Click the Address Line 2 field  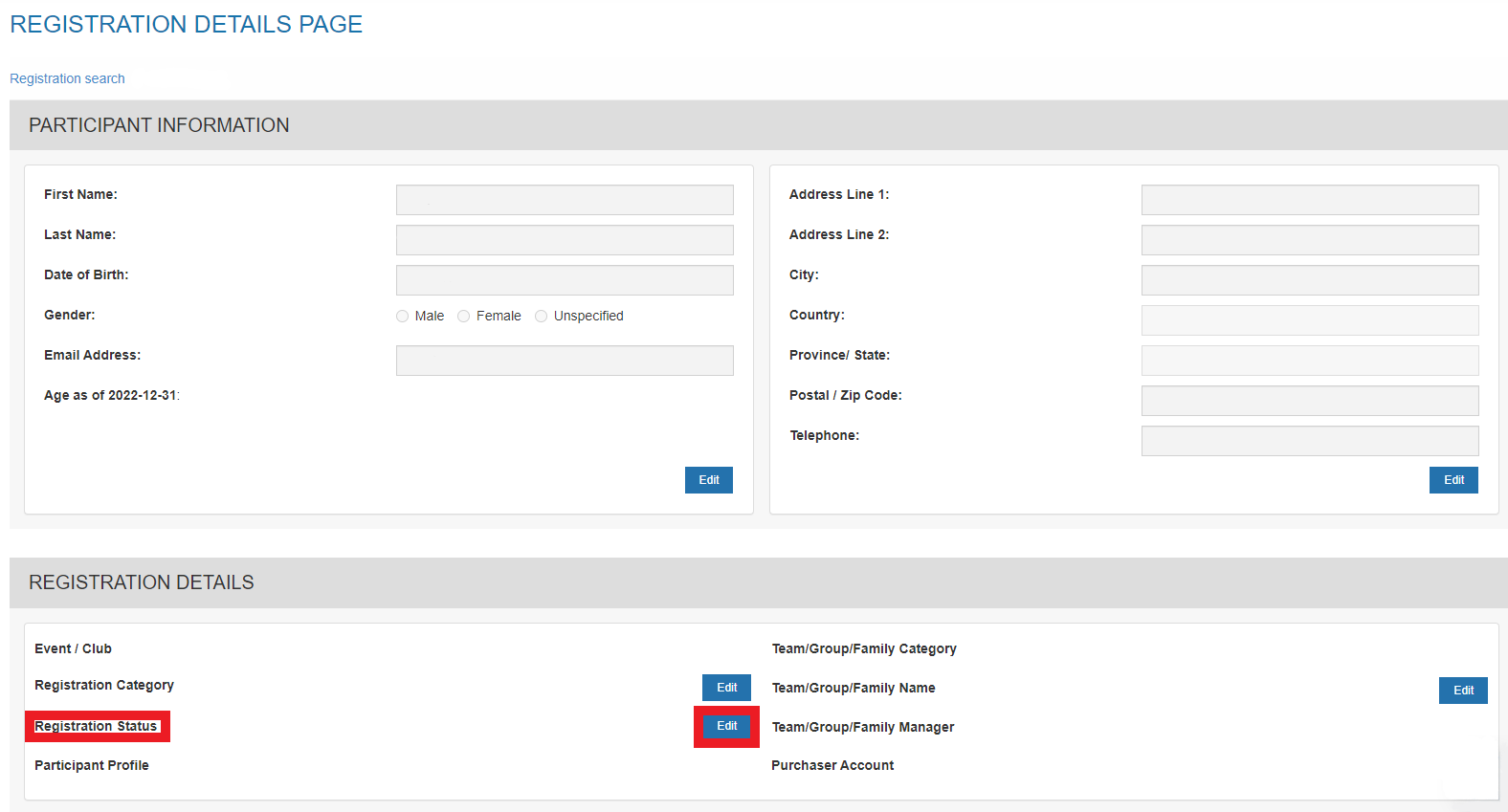point(1310,240)
